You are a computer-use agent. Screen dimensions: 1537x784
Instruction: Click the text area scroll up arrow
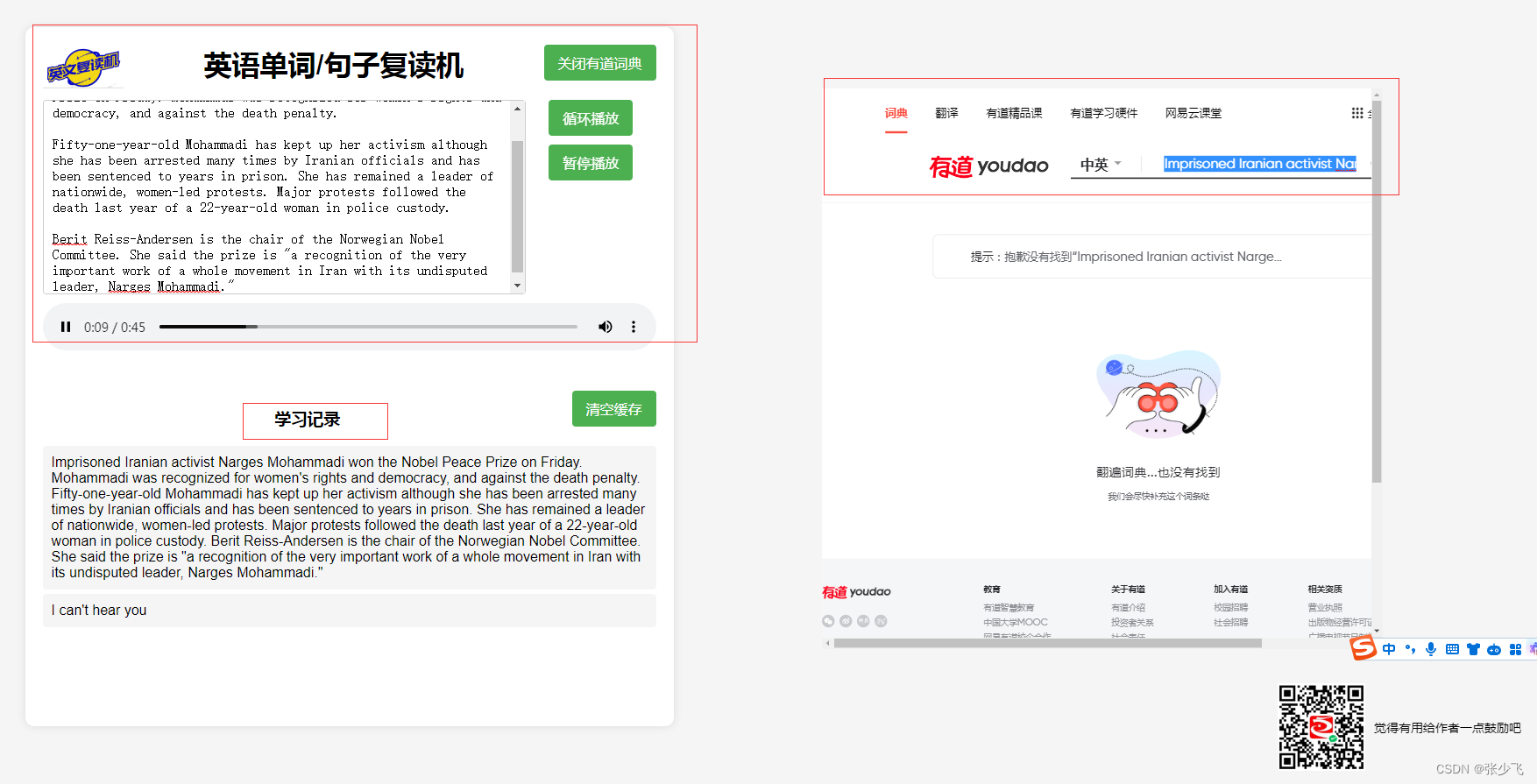tap(518, 109)
